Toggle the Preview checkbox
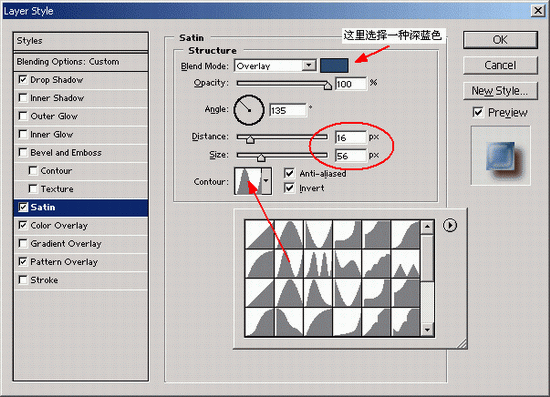Screen dimensions: 550x397 (478, 112)
